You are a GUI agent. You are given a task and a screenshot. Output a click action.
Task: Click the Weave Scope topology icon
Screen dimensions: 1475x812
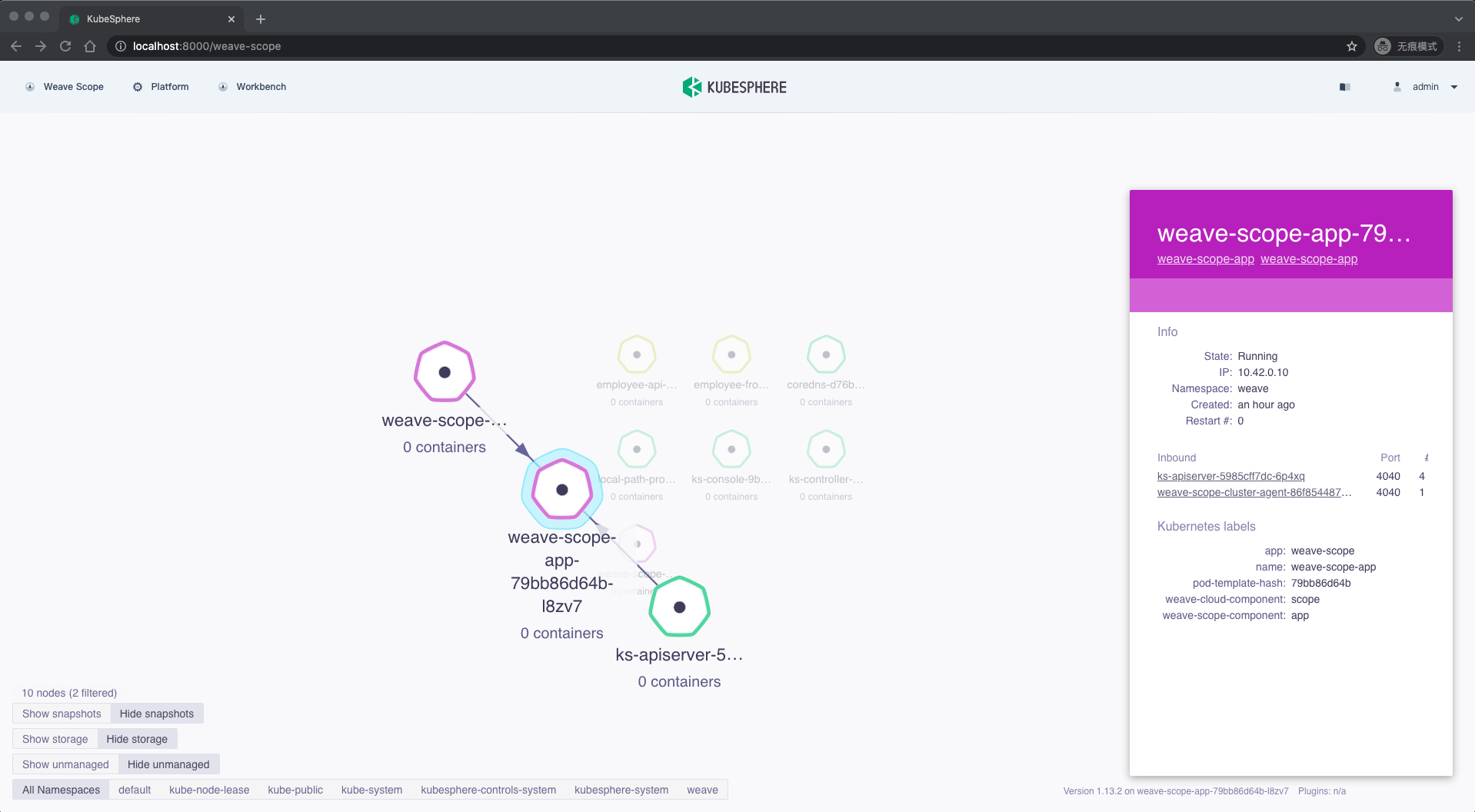click(x=30, y=86)
